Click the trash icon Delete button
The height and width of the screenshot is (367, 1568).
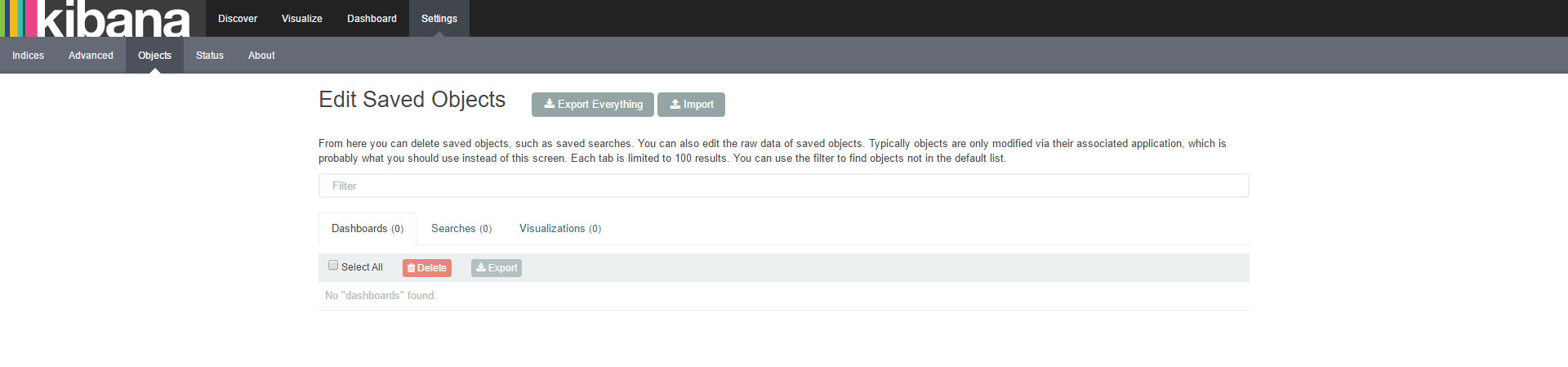pos(426,268)
